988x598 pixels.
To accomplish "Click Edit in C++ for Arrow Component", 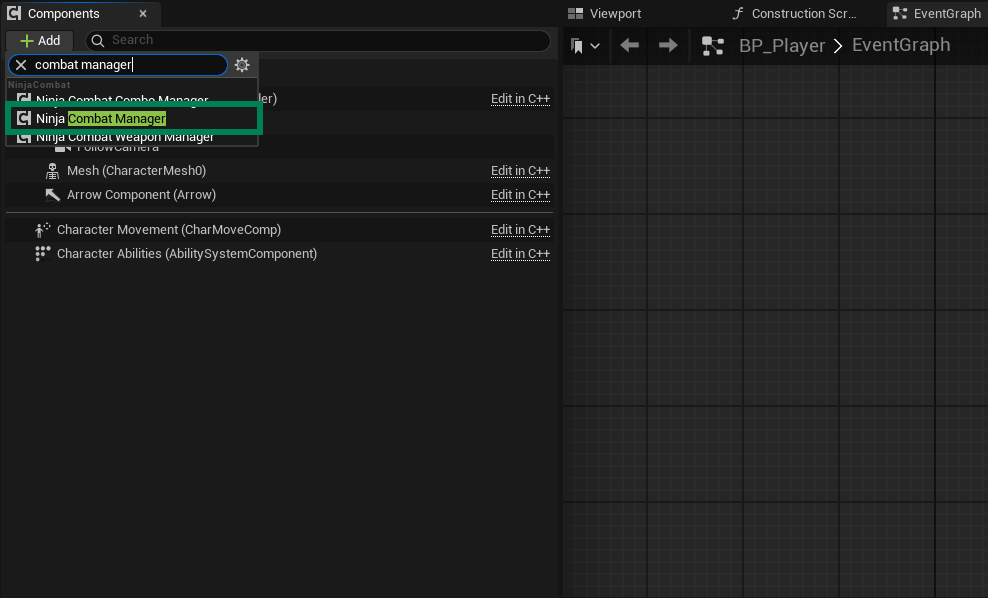I will 520,195.
